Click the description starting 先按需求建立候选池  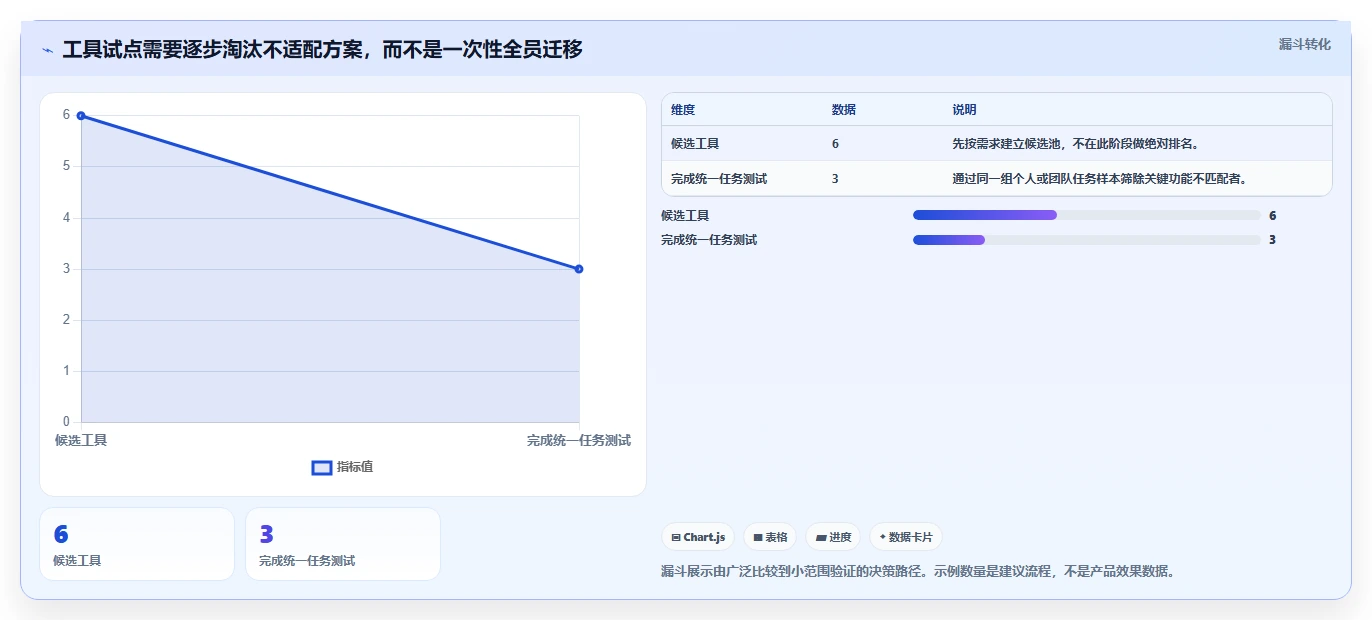coord(1075,144)
